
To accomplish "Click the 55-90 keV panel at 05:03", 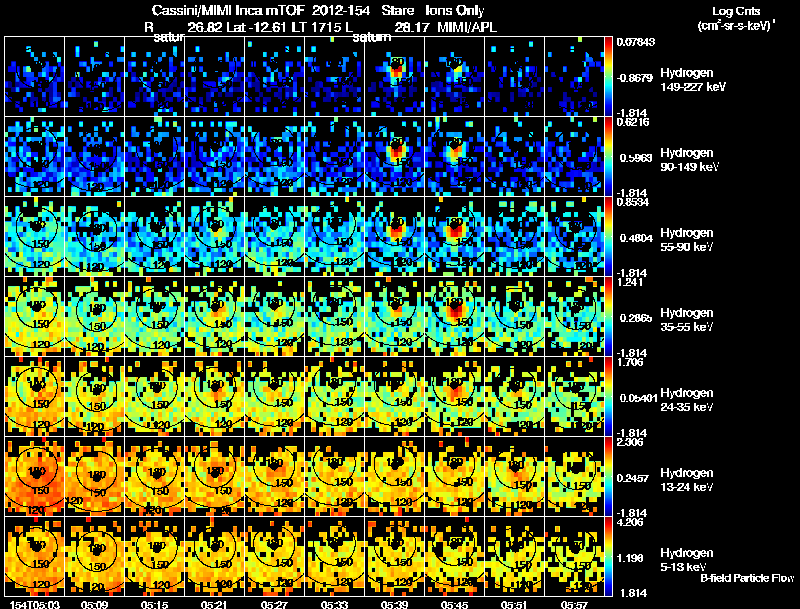I will pos(35,237).
